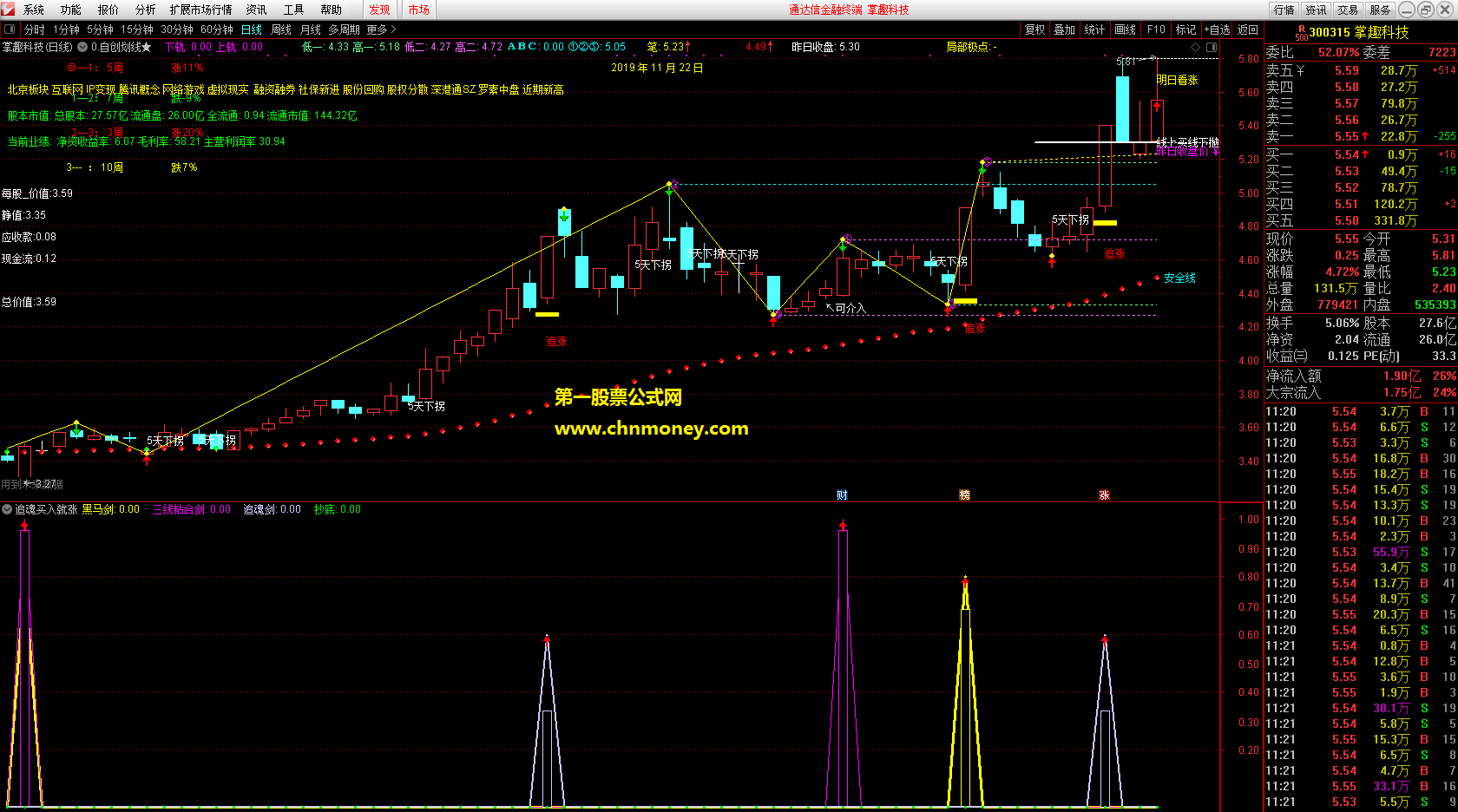Switch to the 市场 tab
The image size is (1458, 812).
419,10
